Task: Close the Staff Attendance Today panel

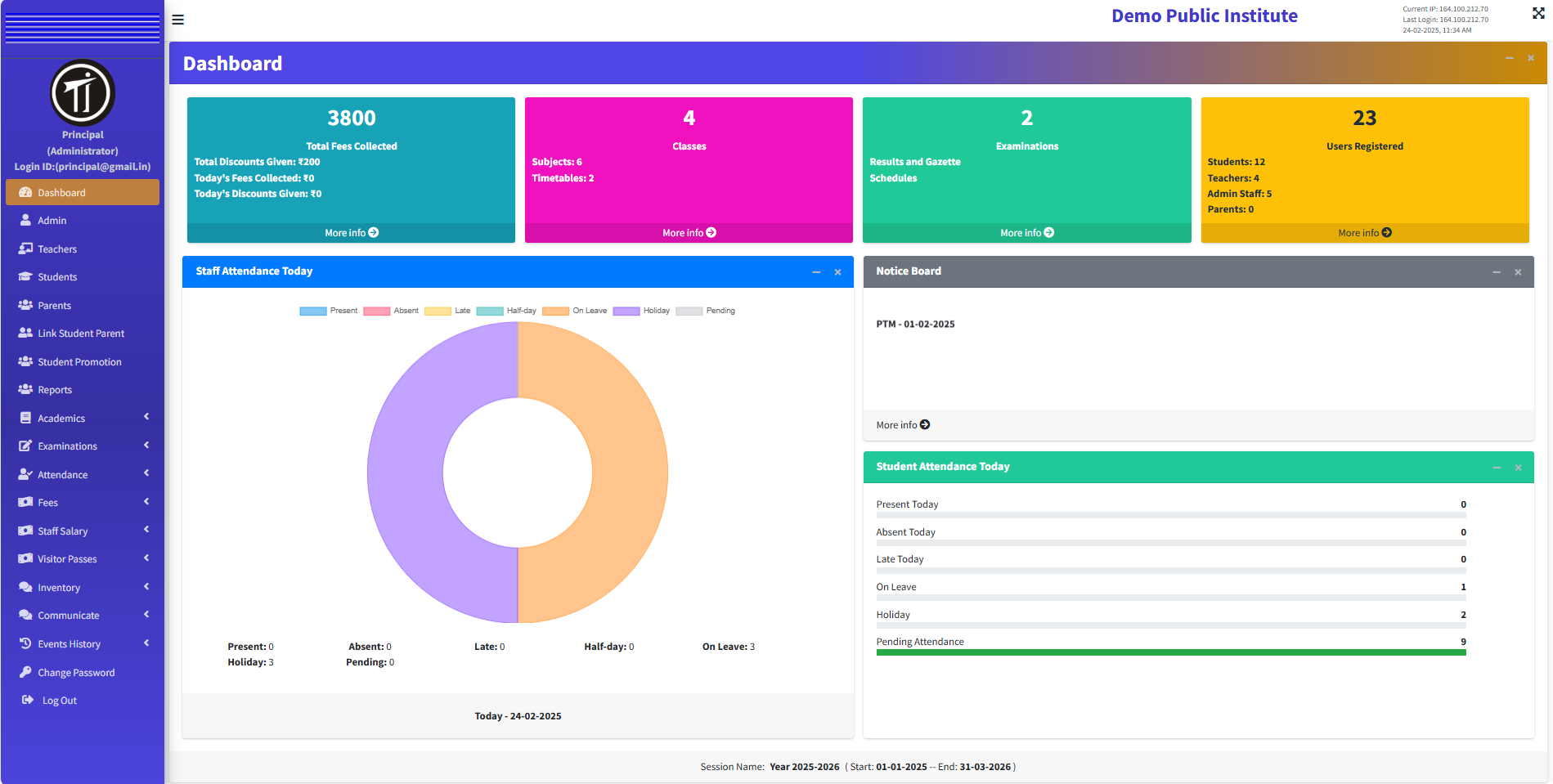Action: pos(837,272)
